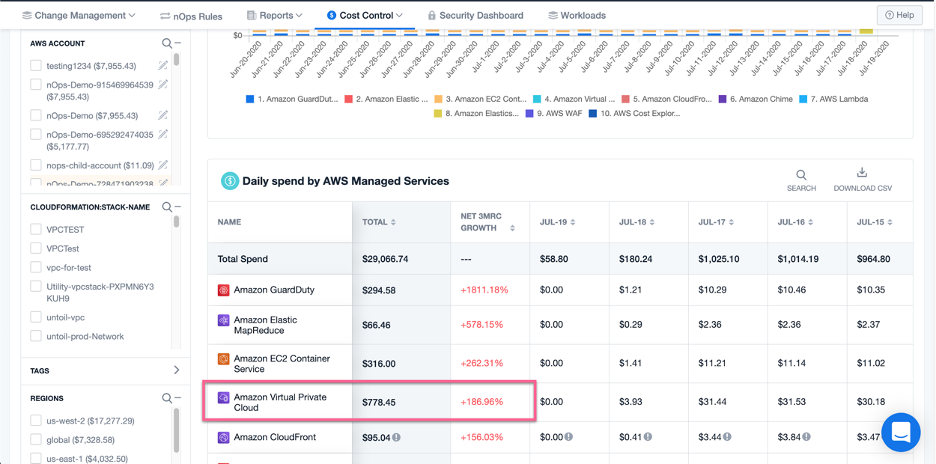Search the CloudFormation stack-name filter
Screen dimensions: 936x464
pyautogui.click(x=167, y=207)
